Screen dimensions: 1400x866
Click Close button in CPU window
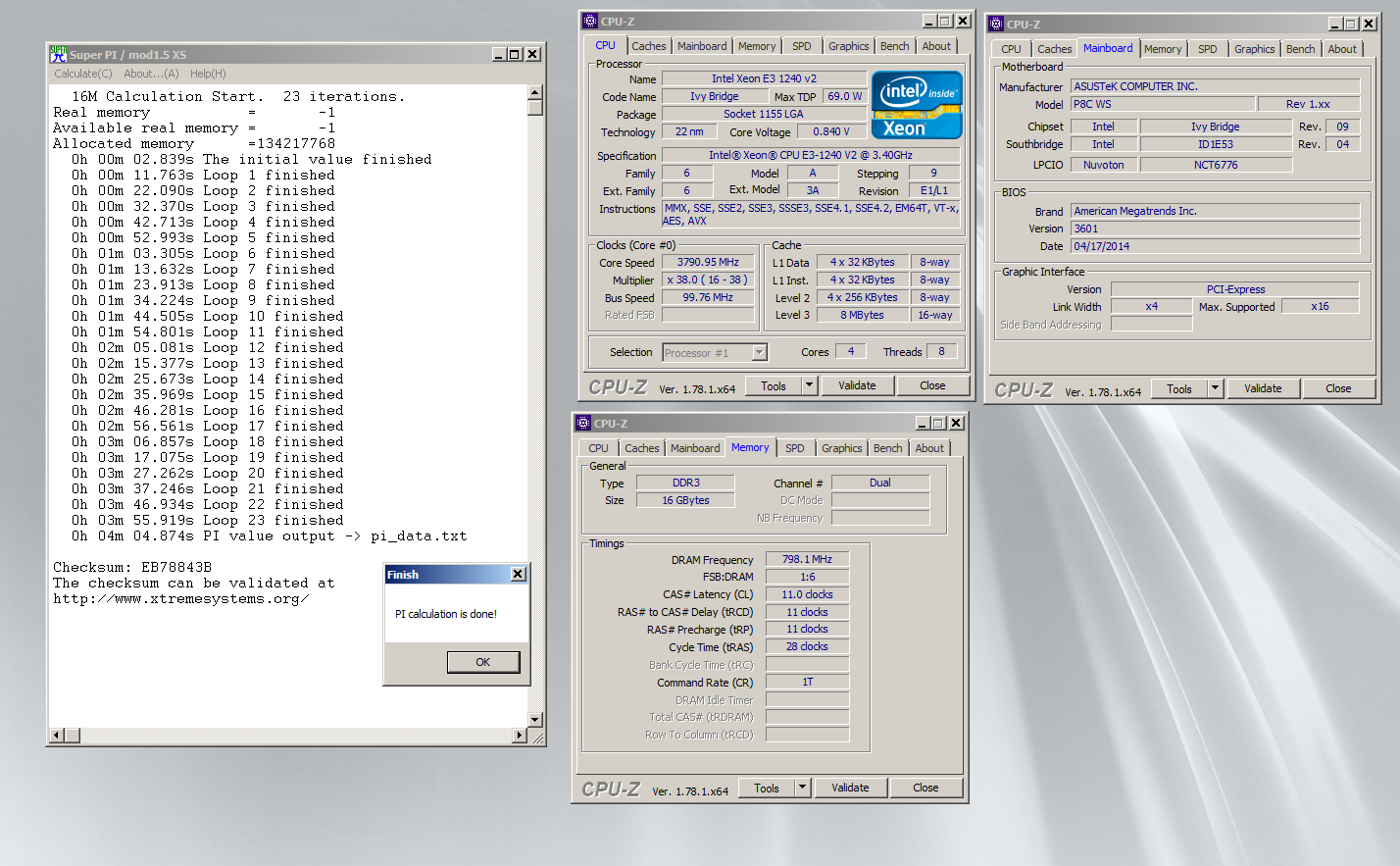932,385
